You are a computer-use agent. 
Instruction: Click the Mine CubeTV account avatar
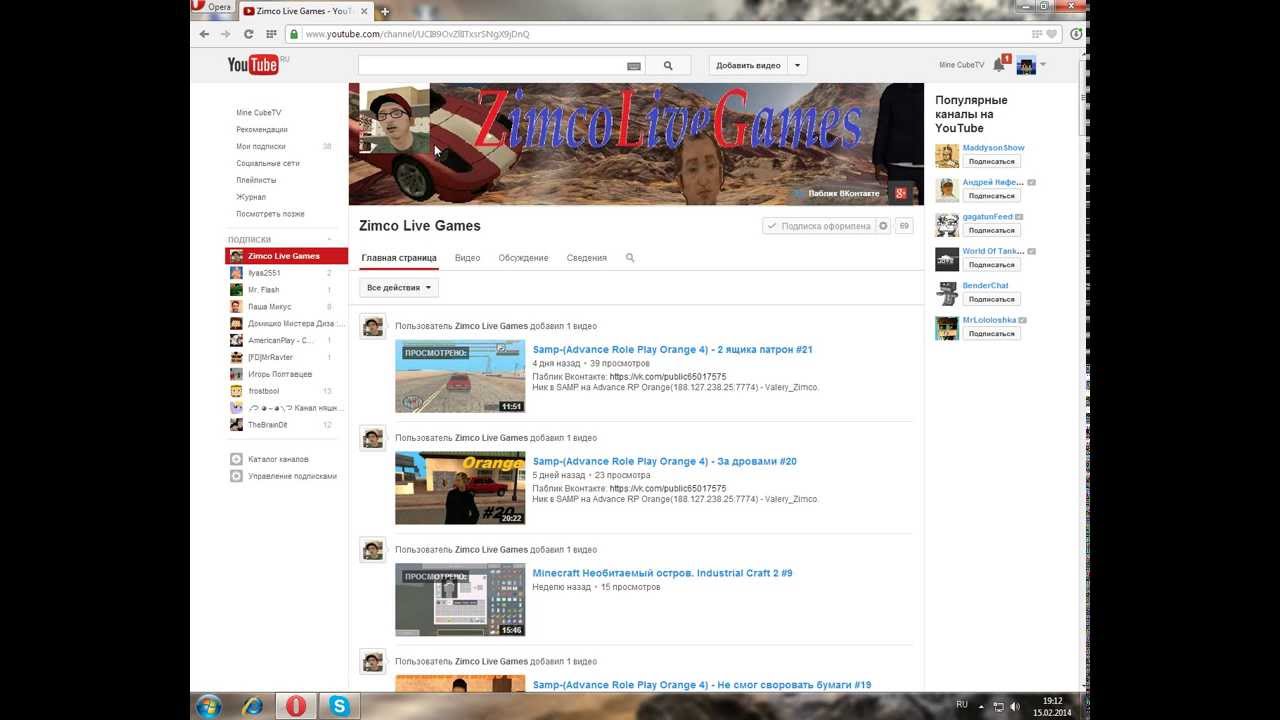click(1026, 66)
